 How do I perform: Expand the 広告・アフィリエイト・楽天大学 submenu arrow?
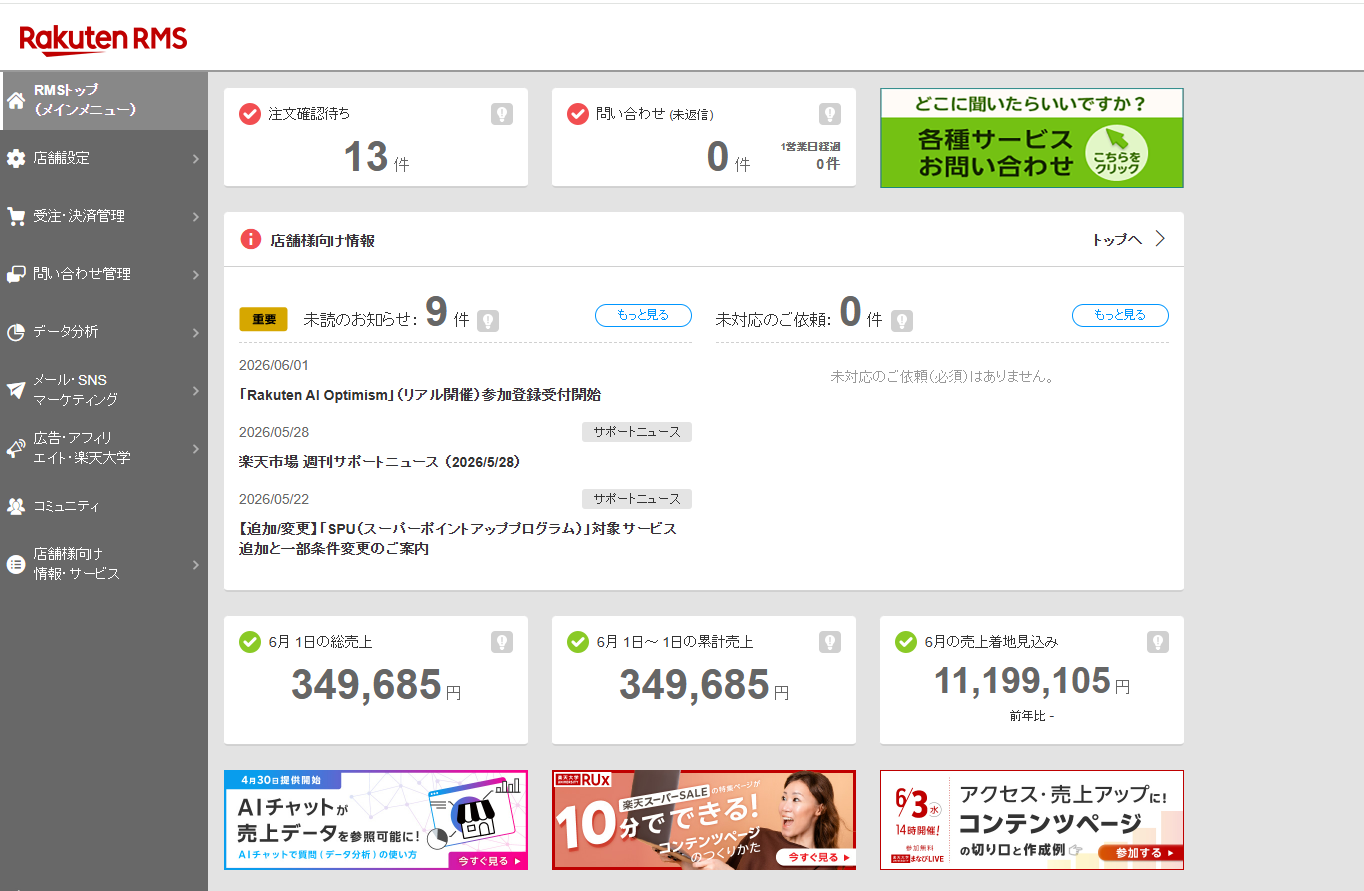tap(195, 449)
